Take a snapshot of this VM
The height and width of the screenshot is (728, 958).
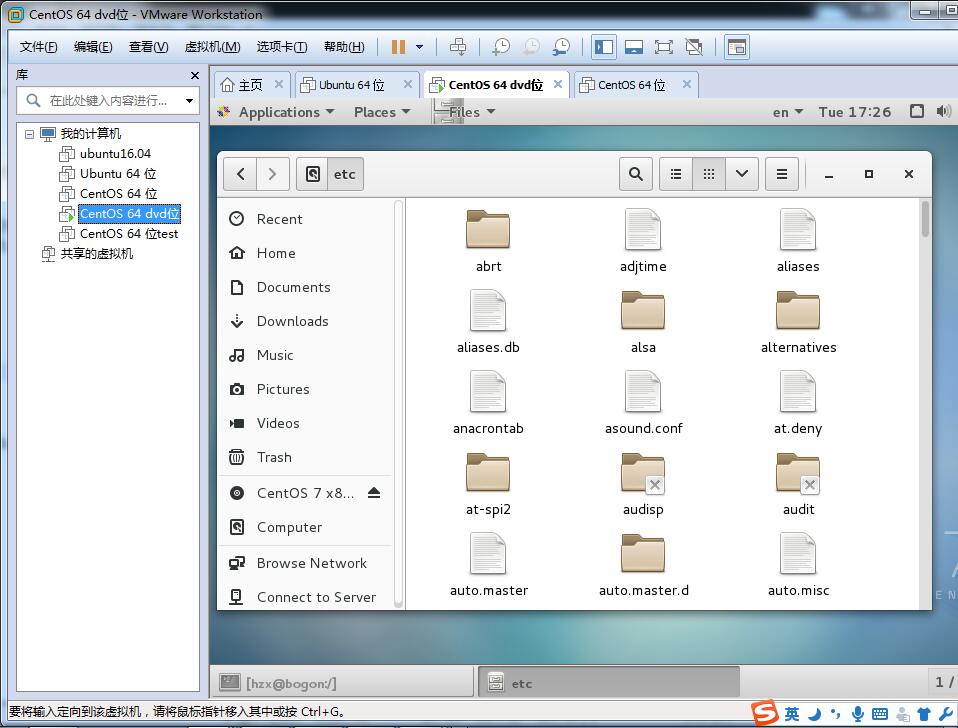point(501,47)
